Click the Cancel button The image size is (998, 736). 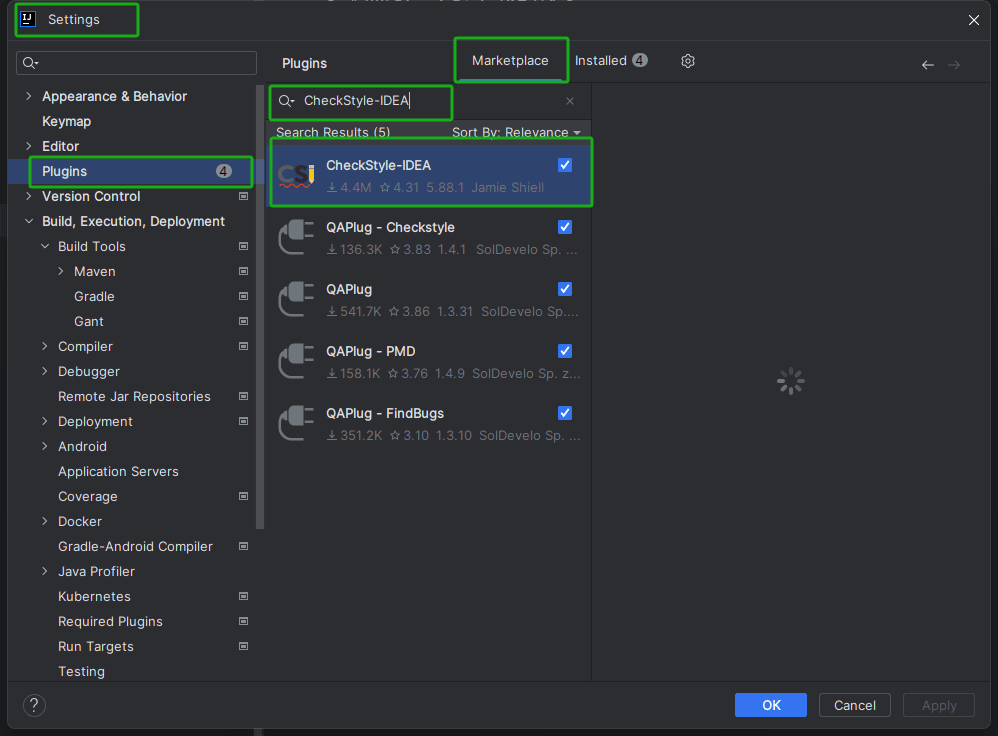(854, 705)
